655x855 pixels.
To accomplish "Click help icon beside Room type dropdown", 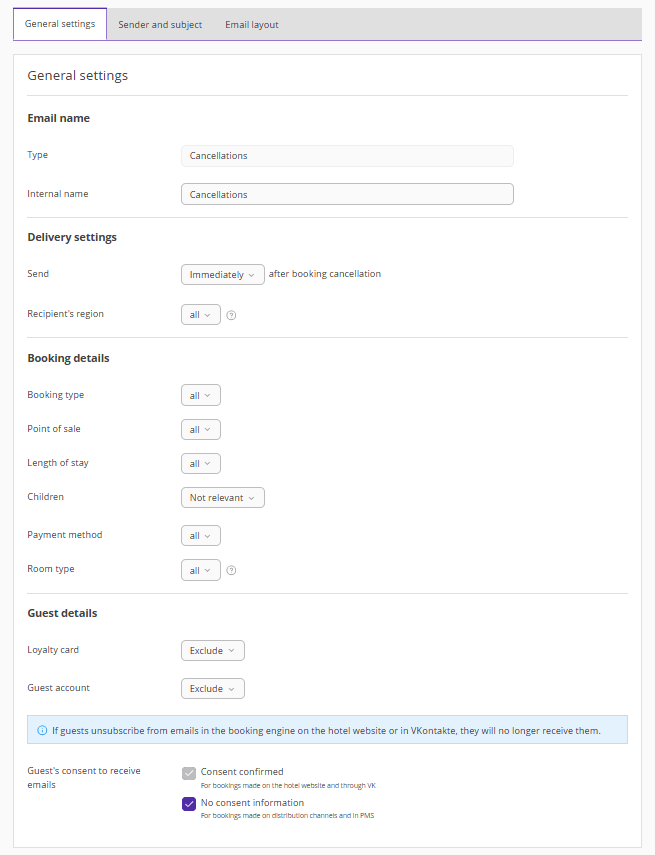I will pyautogui.click(x=231, y=571).
